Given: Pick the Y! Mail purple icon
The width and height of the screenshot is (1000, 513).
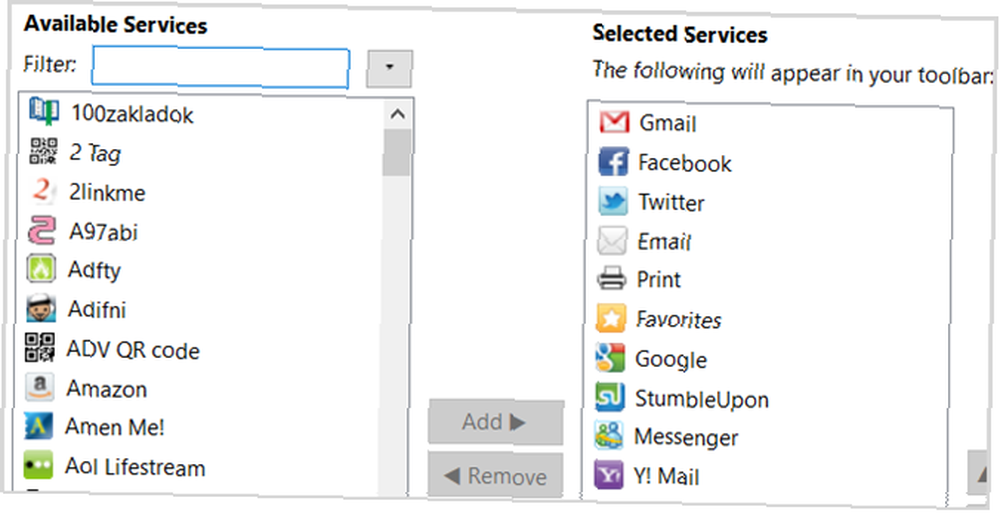Looking at the screenshot, I should click(608, 475).
